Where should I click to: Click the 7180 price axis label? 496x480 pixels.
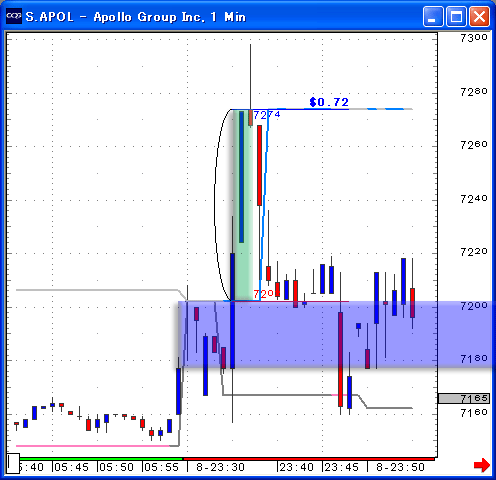[x=474, y=359]
